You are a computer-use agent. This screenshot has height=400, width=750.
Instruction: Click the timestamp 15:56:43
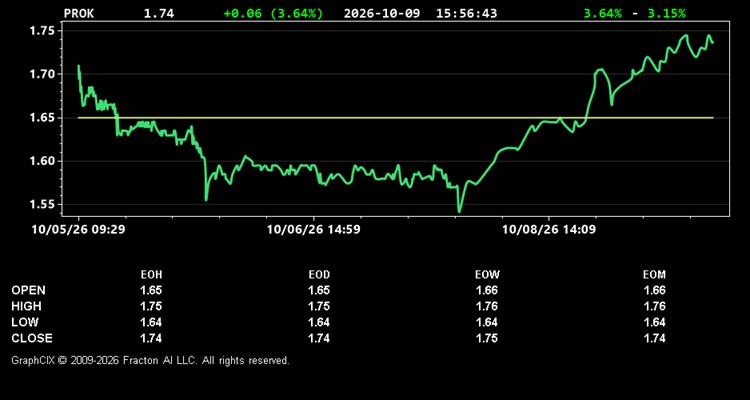466,14
